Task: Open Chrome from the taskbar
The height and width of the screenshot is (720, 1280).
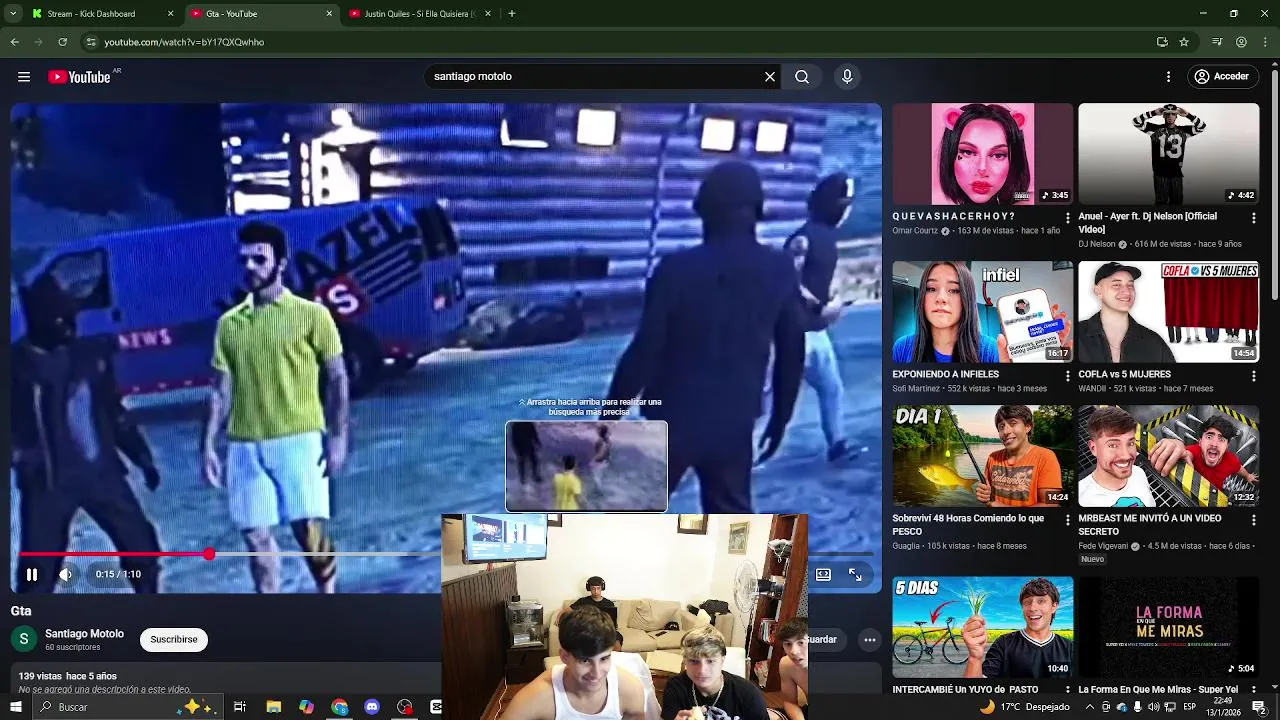Action: coord(339,707)
